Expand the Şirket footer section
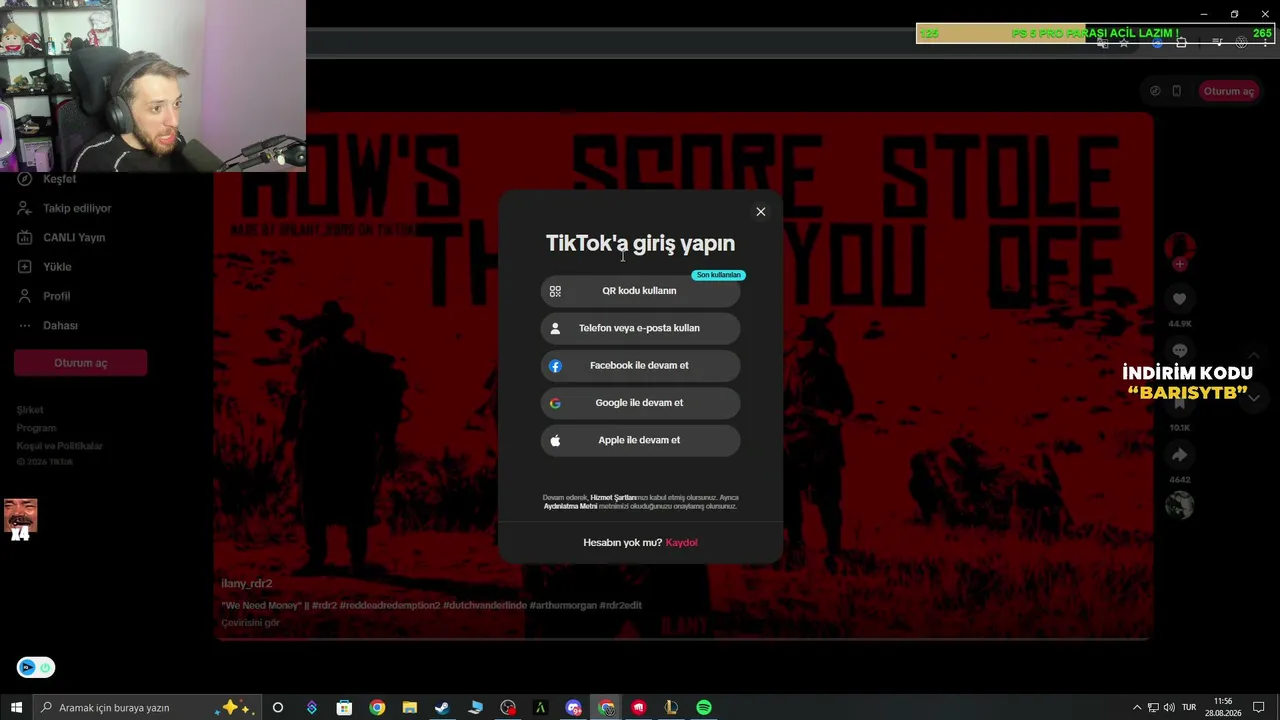Viewport: 1280px width, 720px height. [30, 410]
